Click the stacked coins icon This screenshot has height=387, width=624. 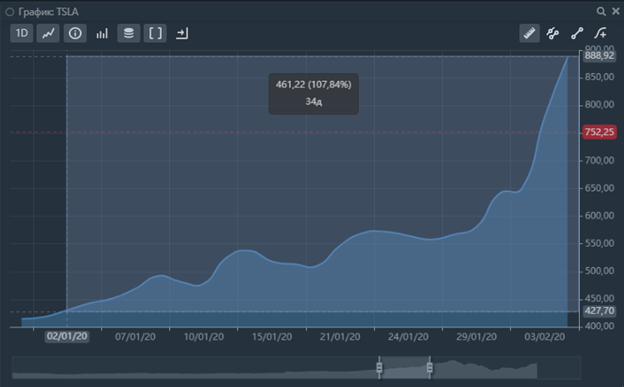129,33
